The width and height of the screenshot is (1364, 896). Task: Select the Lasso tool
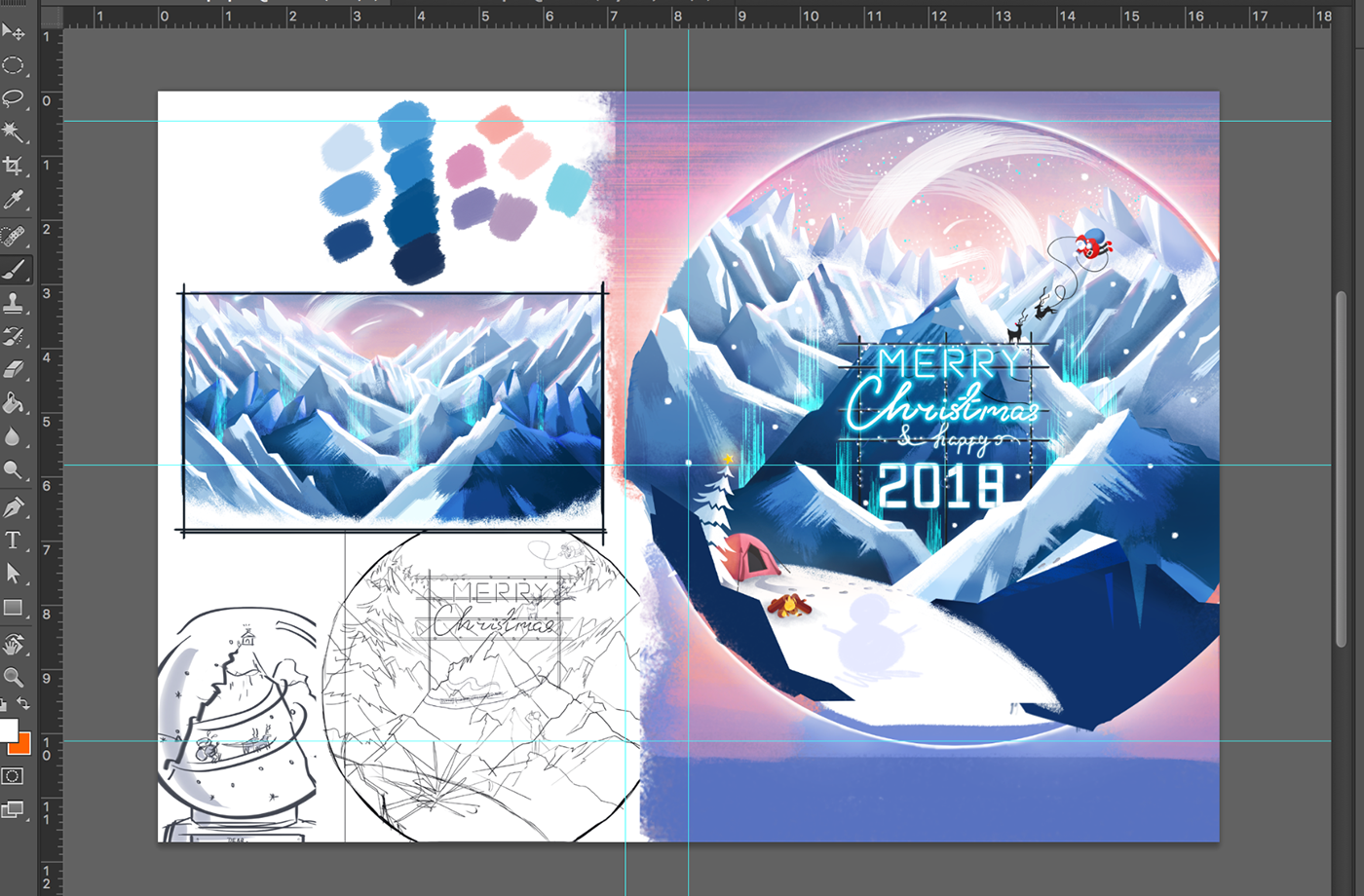[x=14, y=98]
